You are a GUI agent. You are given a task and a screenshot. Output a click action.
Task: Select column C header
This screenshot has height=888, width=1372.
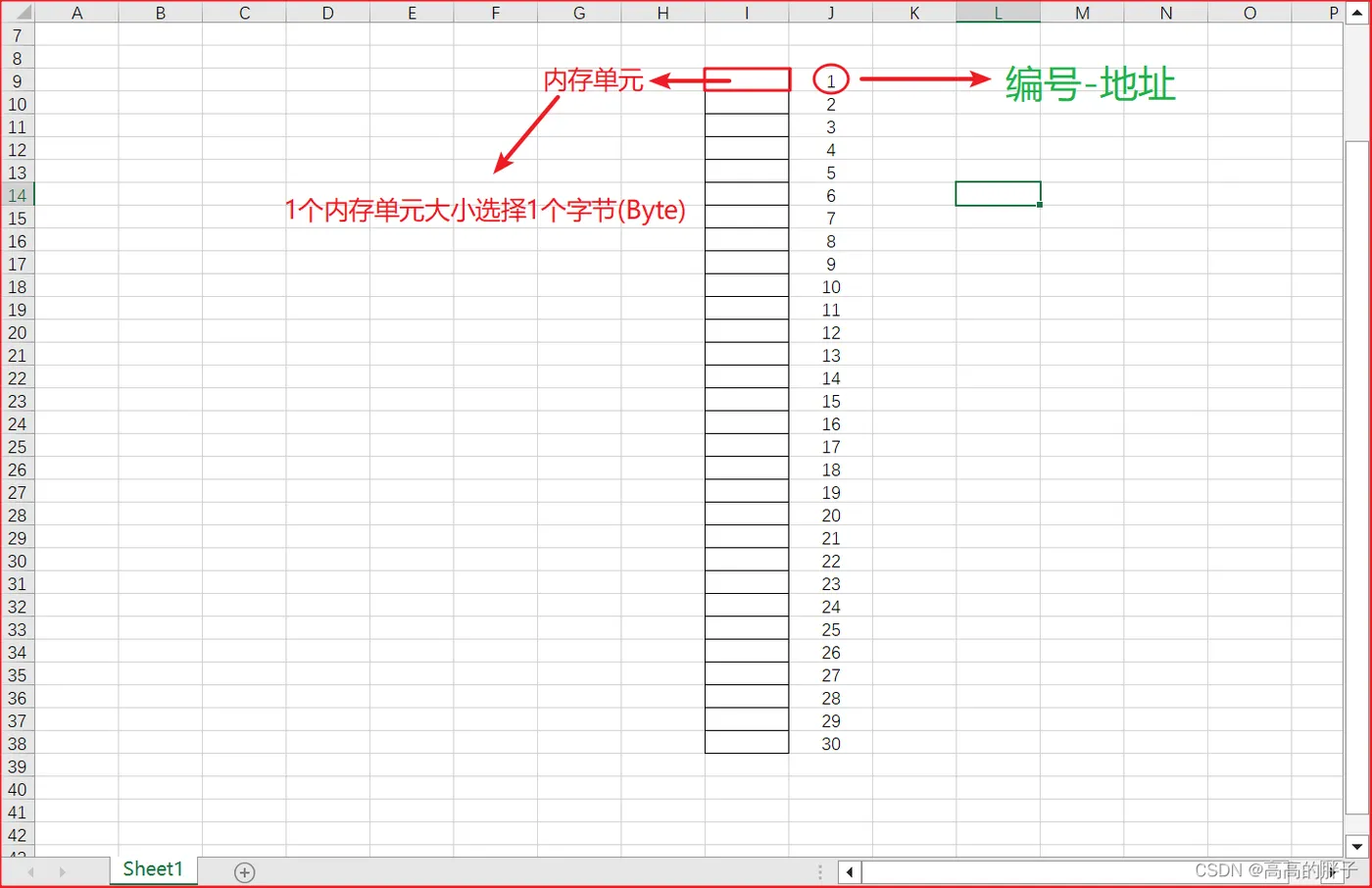tap(244, 13)
